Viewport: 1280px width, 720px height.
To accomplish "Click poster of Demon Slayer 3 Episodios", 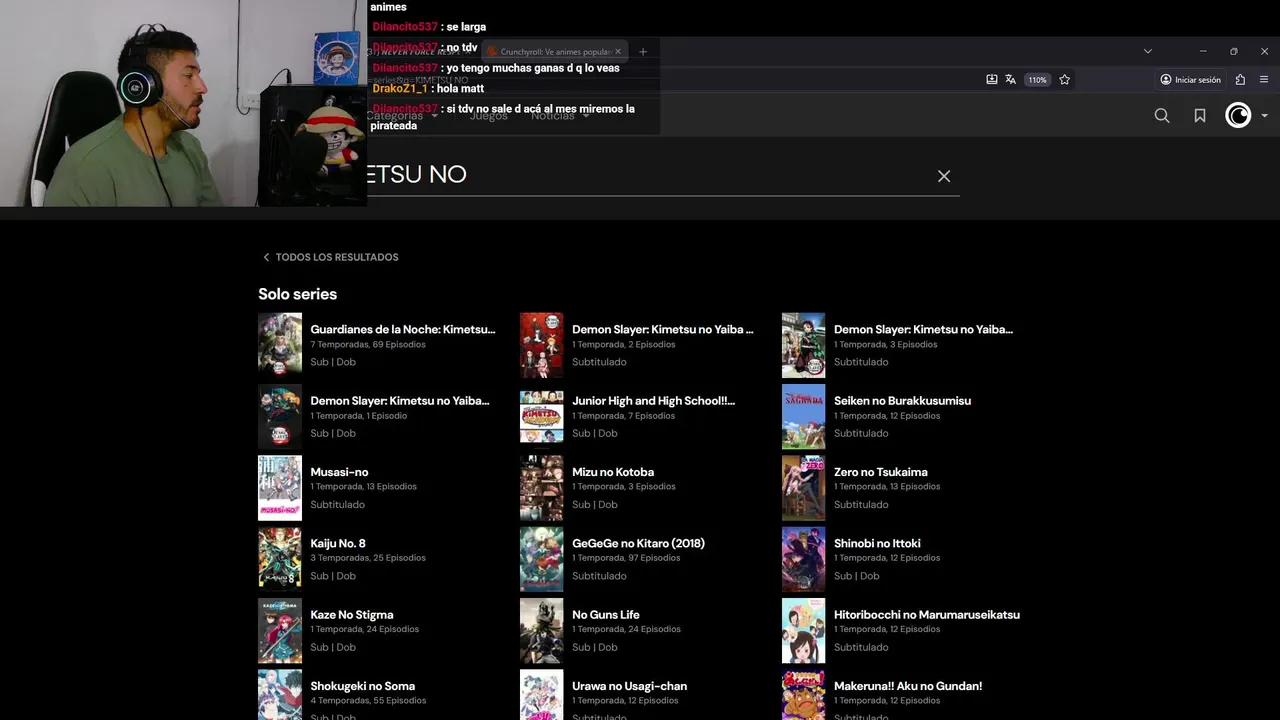I will point(804,345).
